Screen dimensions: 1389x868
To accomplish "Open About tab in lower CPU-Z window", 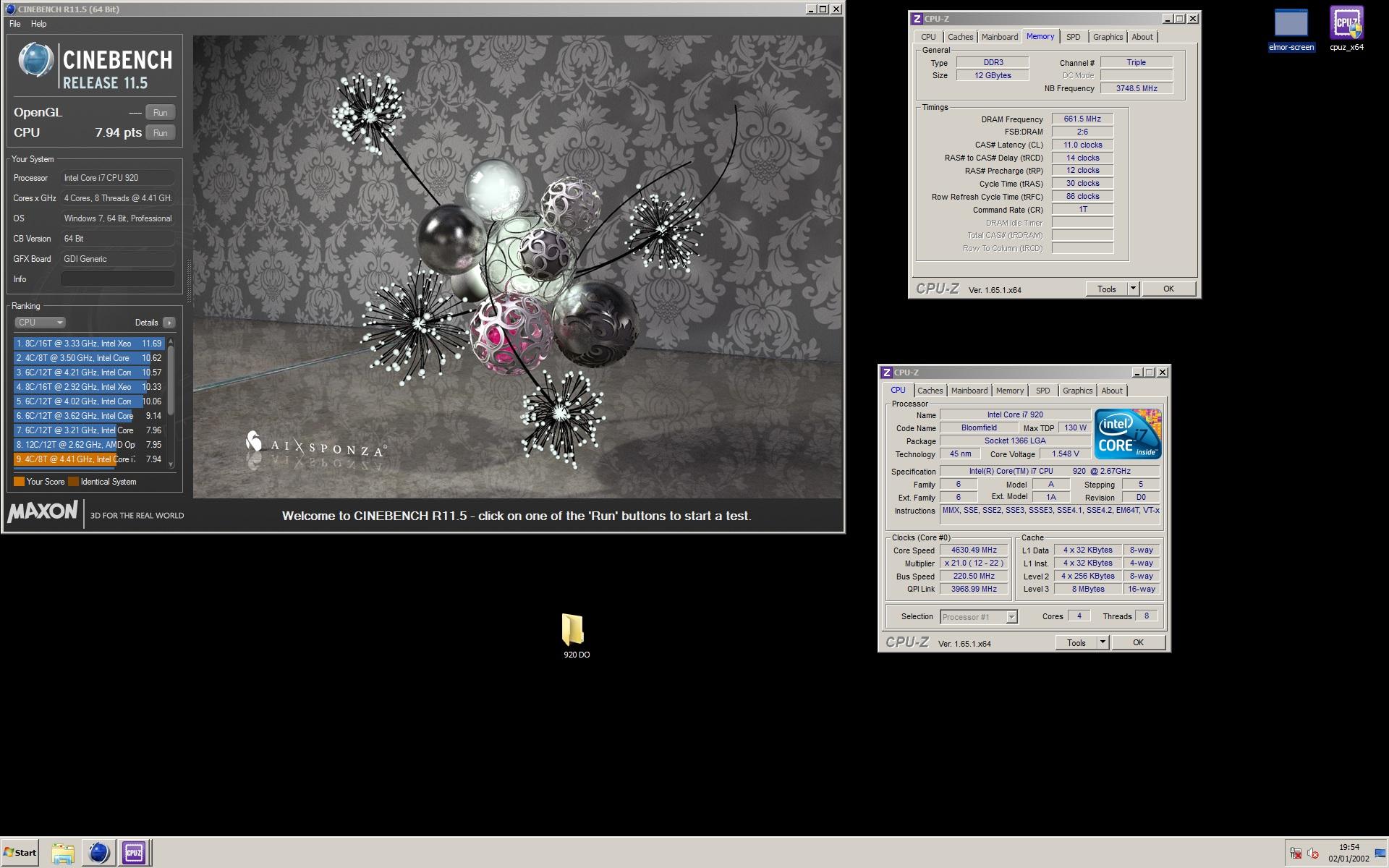I will [1112, 391].
